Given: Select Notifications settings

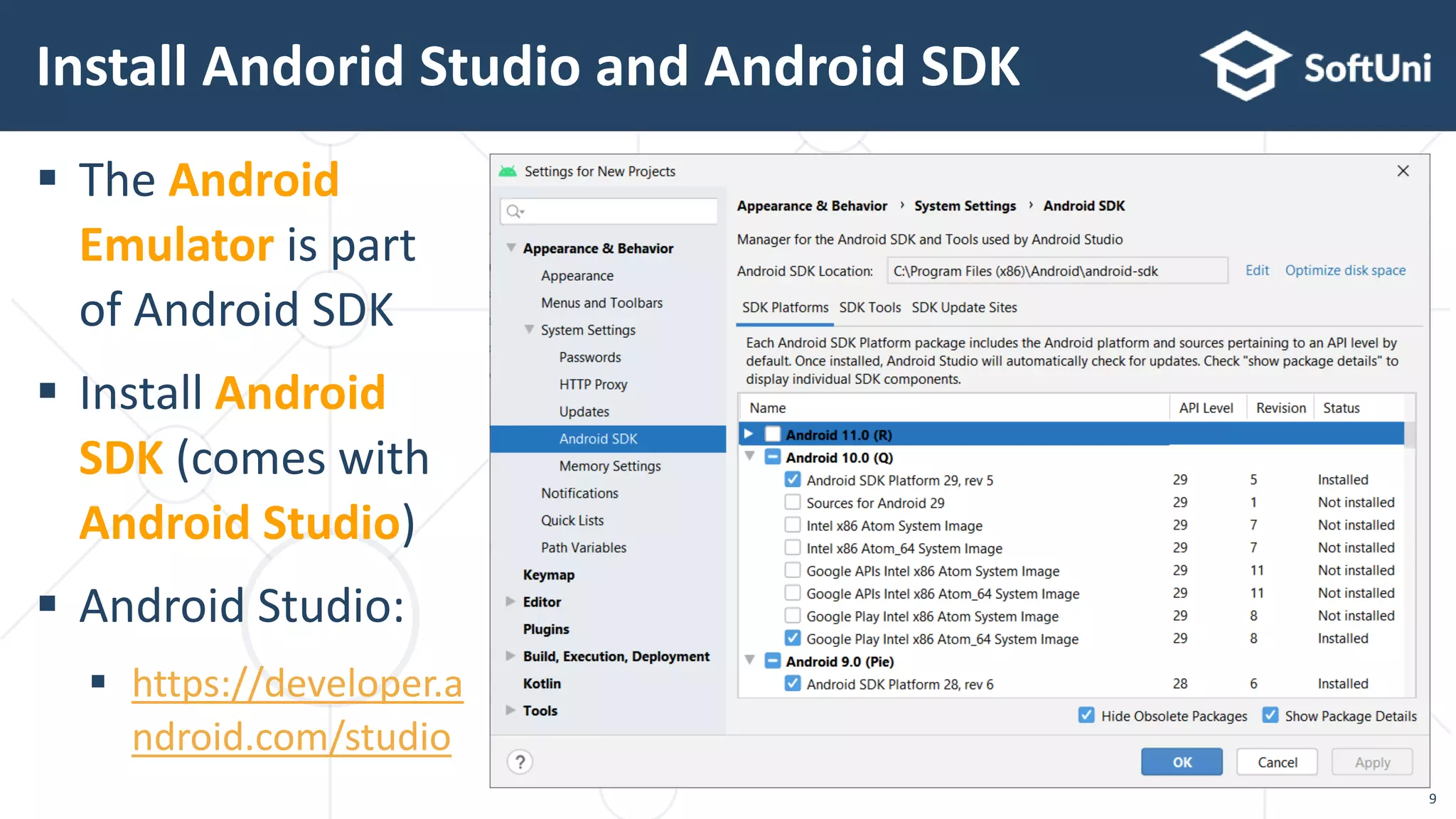Looking at the screenshot, I should pyautogui.click(x=579, y=493).
